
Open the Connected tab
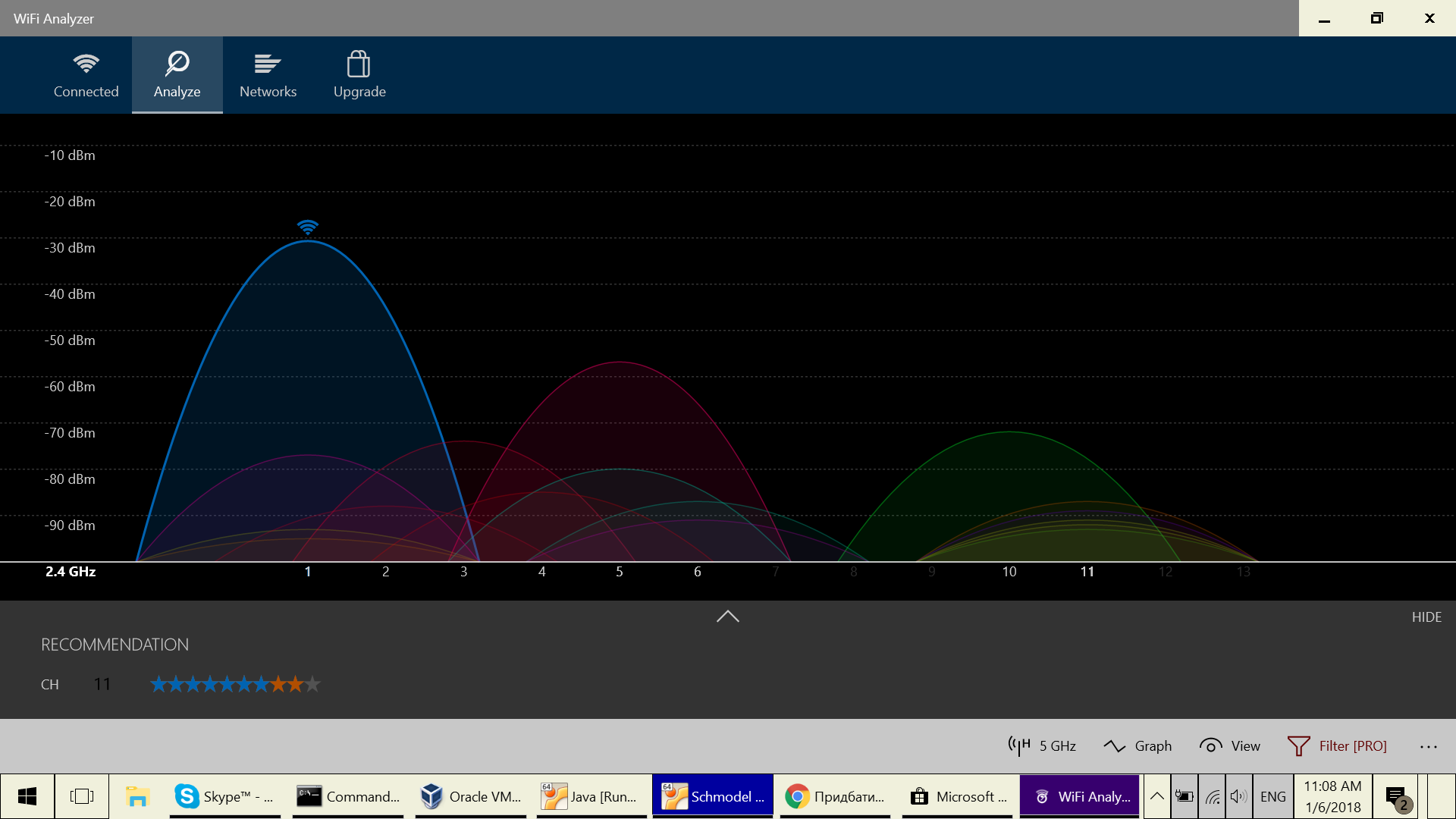click(x=86, y=75)
